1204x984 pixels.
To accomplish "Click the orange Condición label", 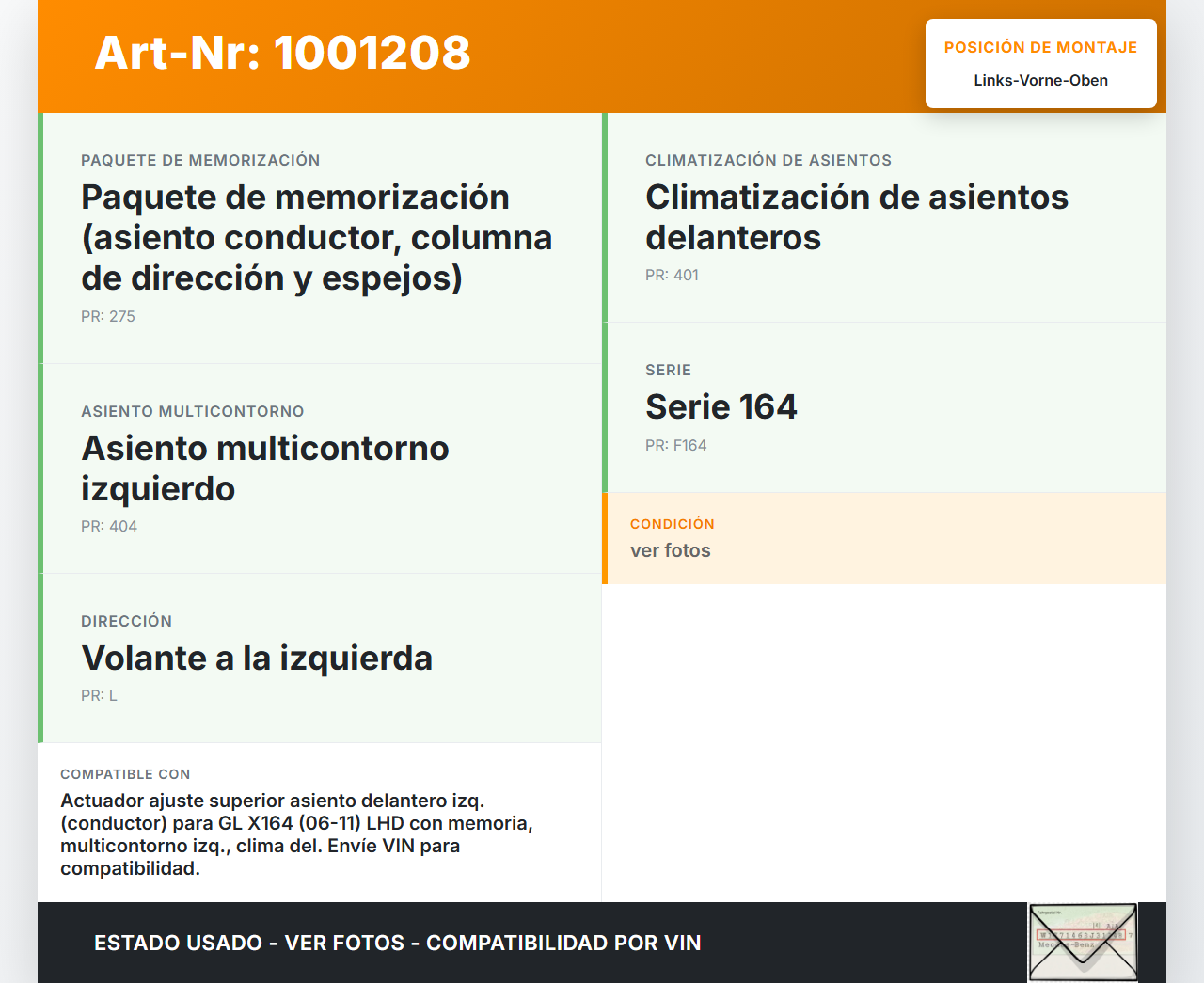I will pyautogui.click(x=672, y=524).
